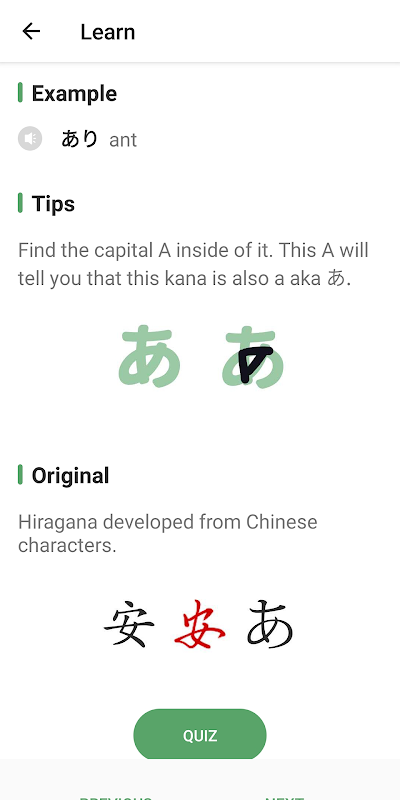Start the QUIZ
Image resolution: width=400 pixels, height=800 pixels.
coord(200,735)
